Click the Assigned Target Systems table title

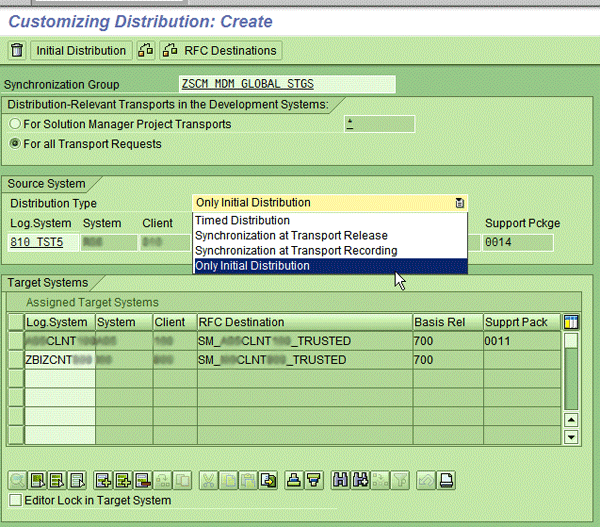92,302
